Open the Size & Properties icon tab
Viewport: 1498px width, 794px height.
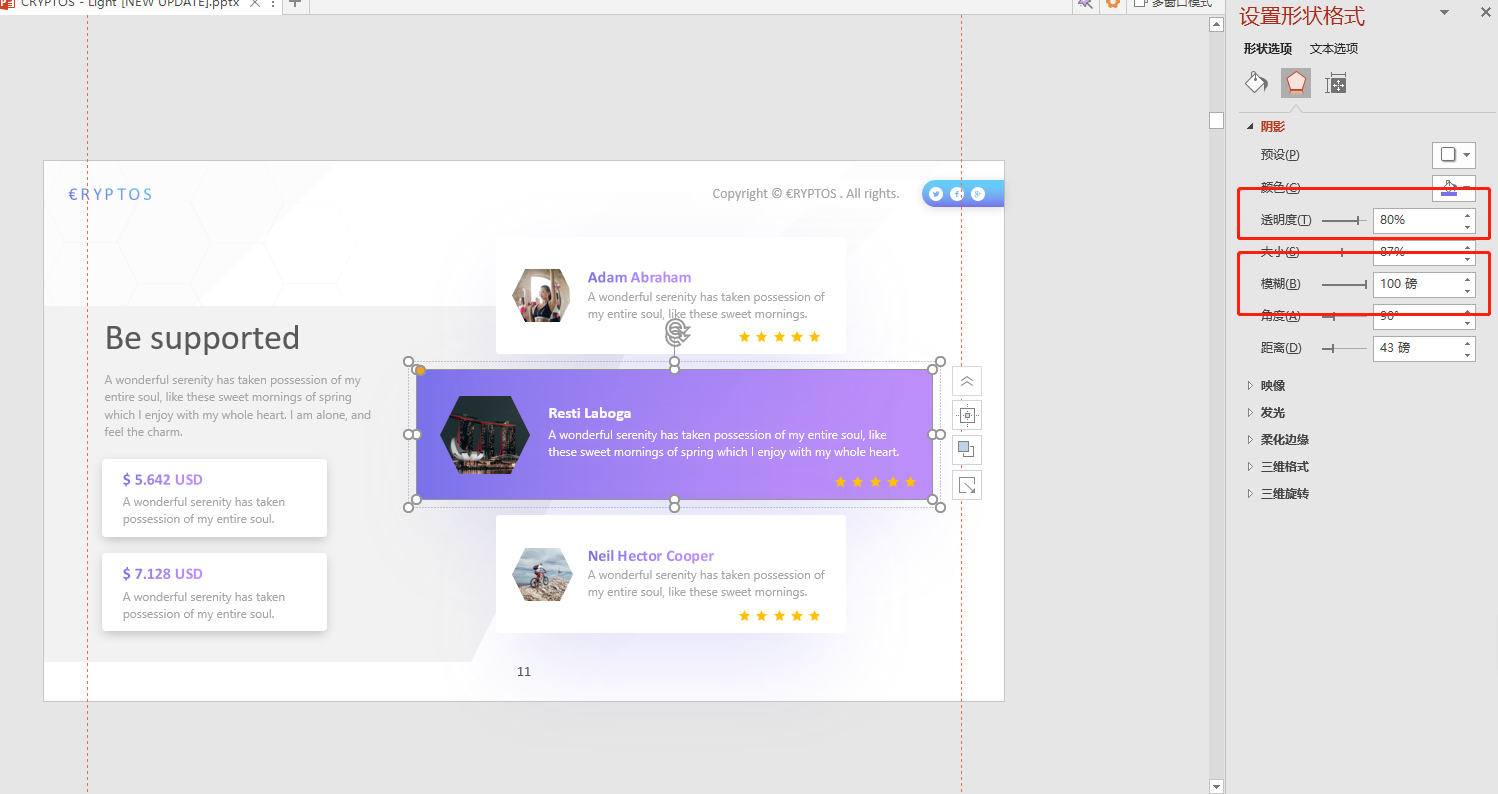click(x=1336, y=84)
